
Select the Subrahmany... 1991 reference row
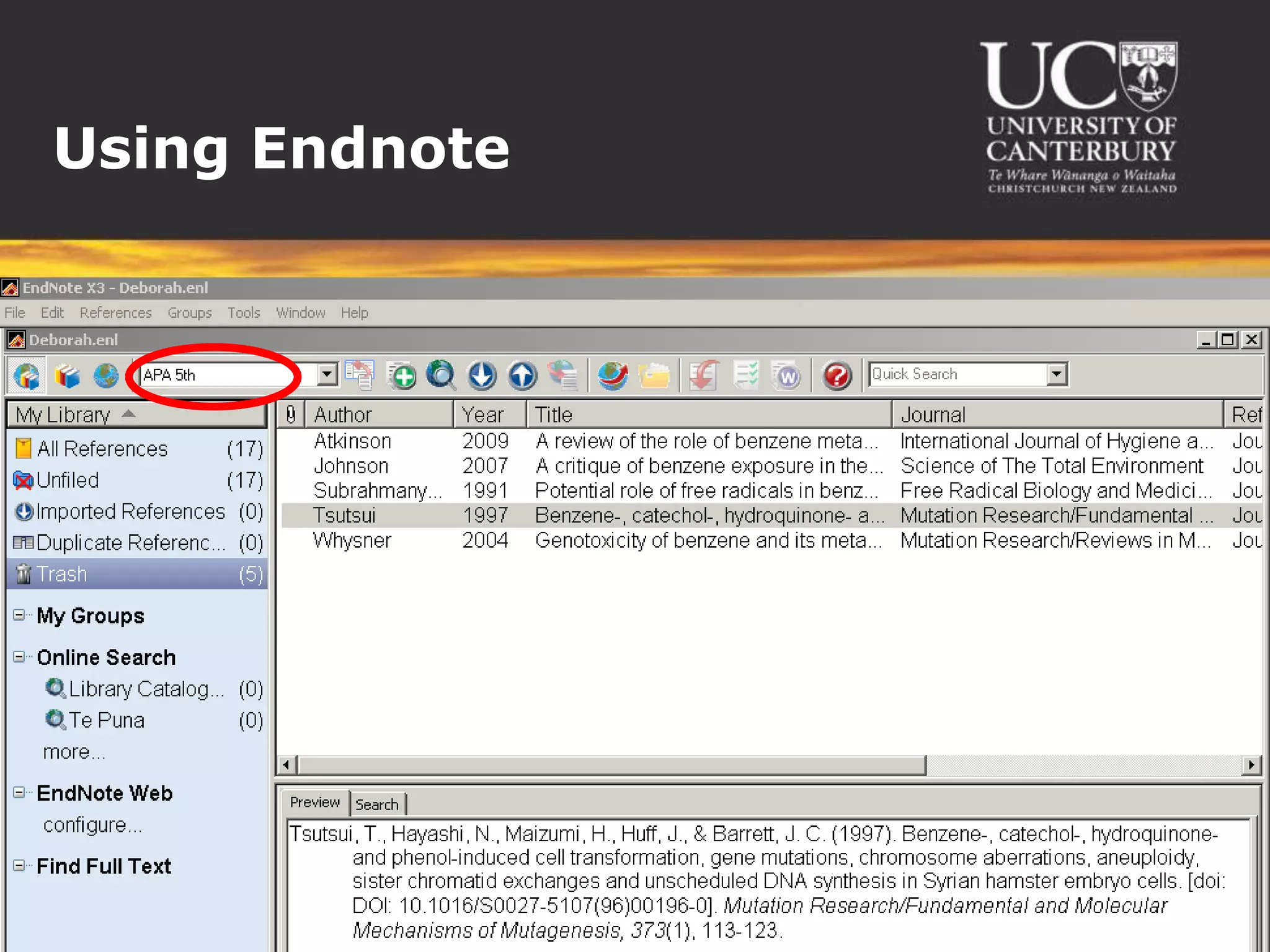click(x=771, y=490)
